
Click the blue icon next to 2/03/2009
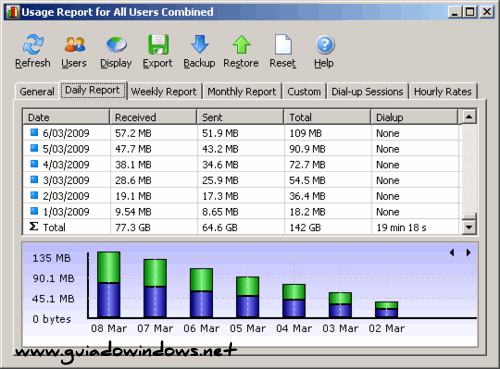pos(34,195)
